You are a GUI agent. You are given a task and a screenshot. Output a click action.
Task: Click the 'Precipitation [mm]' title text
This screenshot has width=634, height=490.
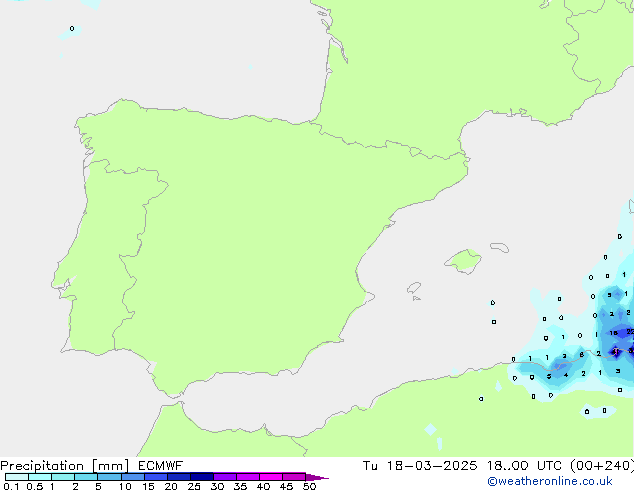click(x=64, y=466)
